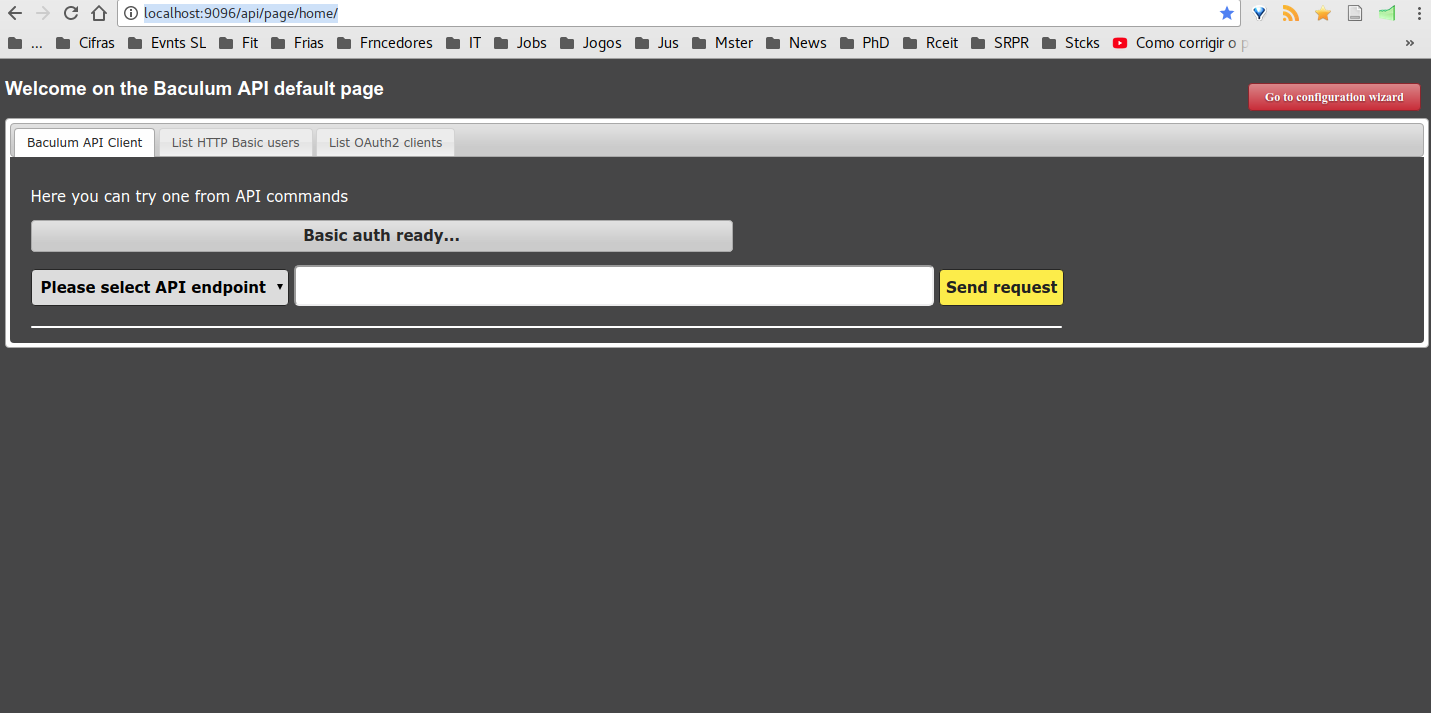The image size is (1431, 713).
Task: Click the API request text field
Action: click(614, 286)
